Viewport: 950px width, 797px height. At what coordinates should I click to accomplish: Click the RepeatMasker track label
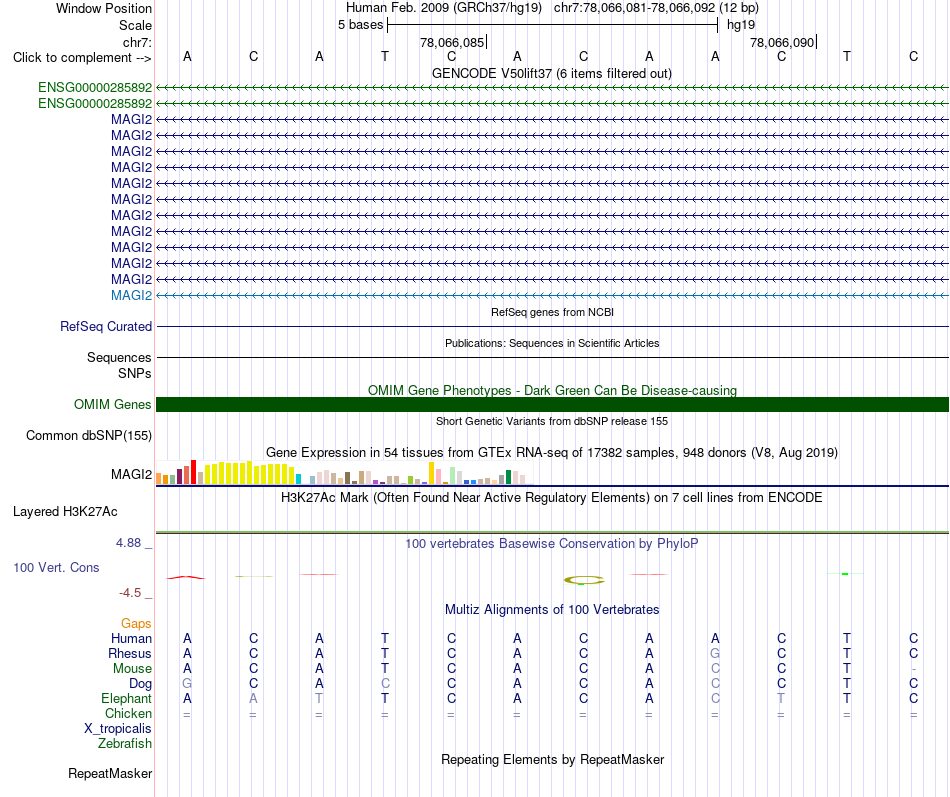110,773
